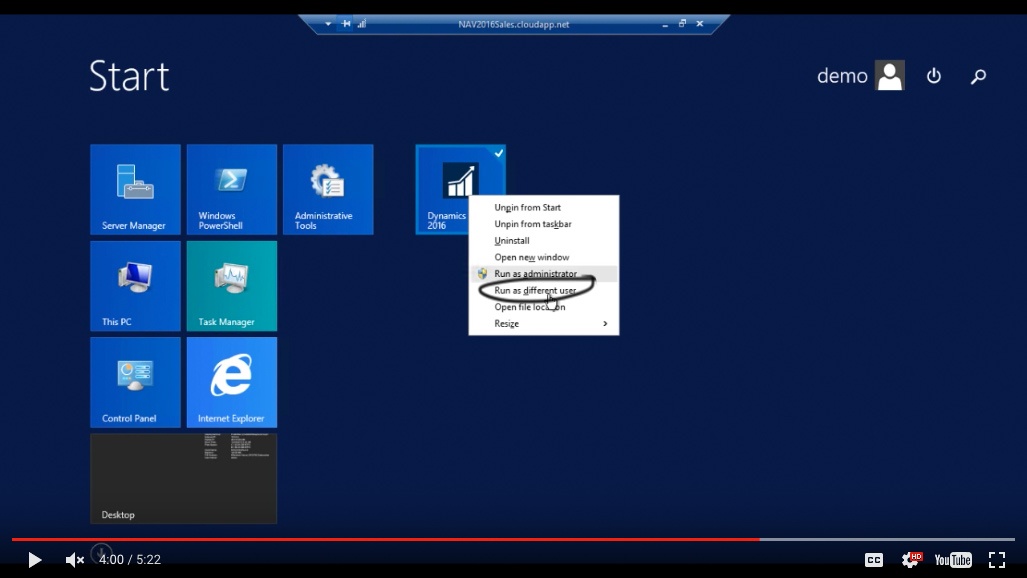The image size is (1027, 578).
Task: Click the power options icon
Action: [x=934, y=76]
